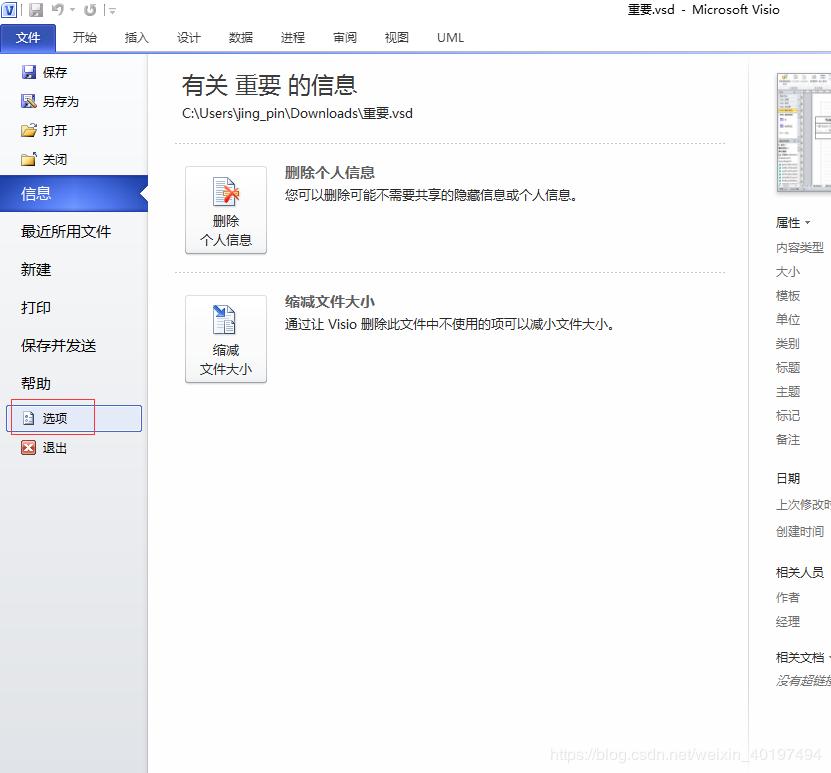Open the 属性 properties dropdown
Screen dimensions: 831x773
(807, 222)
